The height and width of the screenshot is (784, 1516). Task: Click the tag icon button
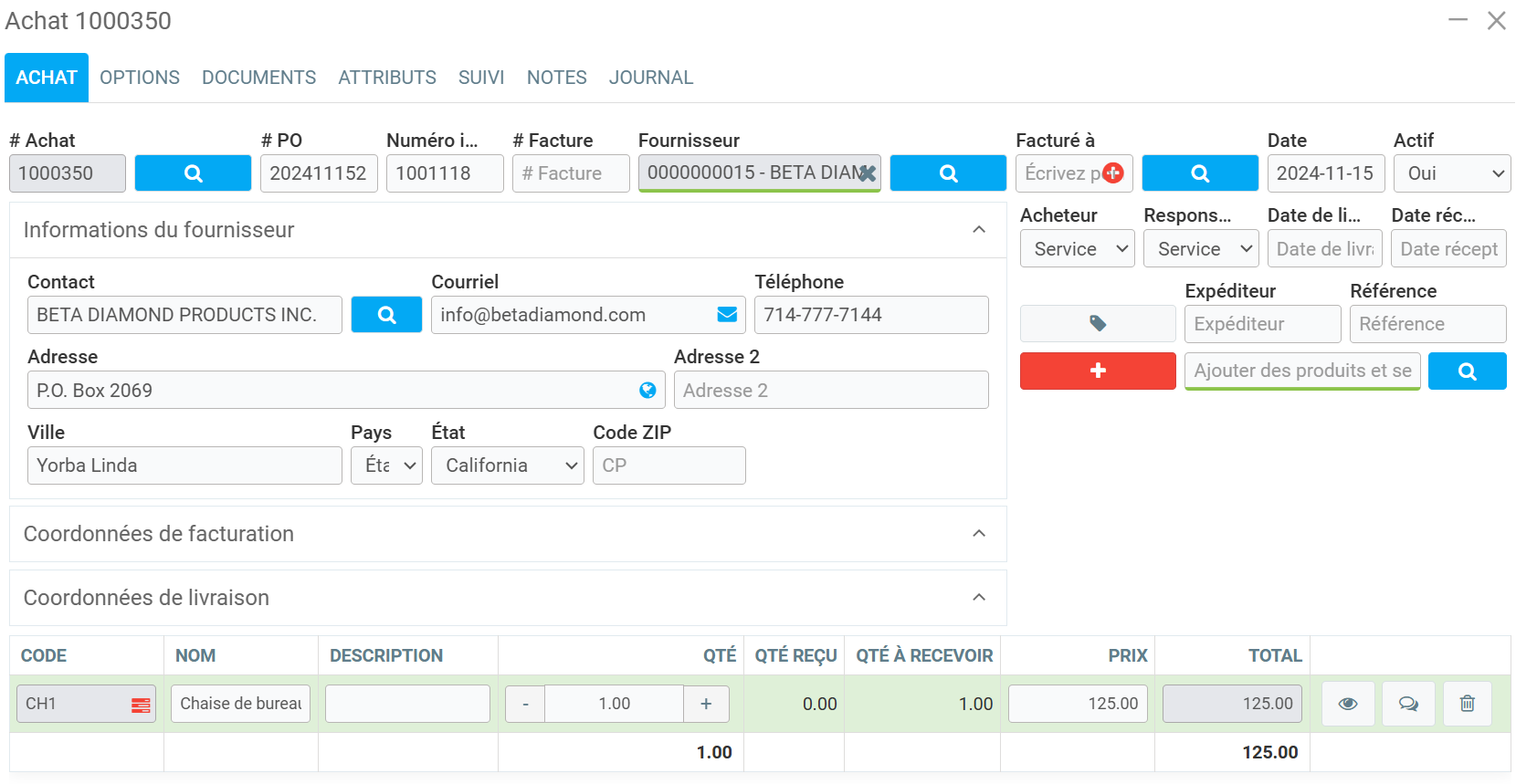pos(1098,324)
